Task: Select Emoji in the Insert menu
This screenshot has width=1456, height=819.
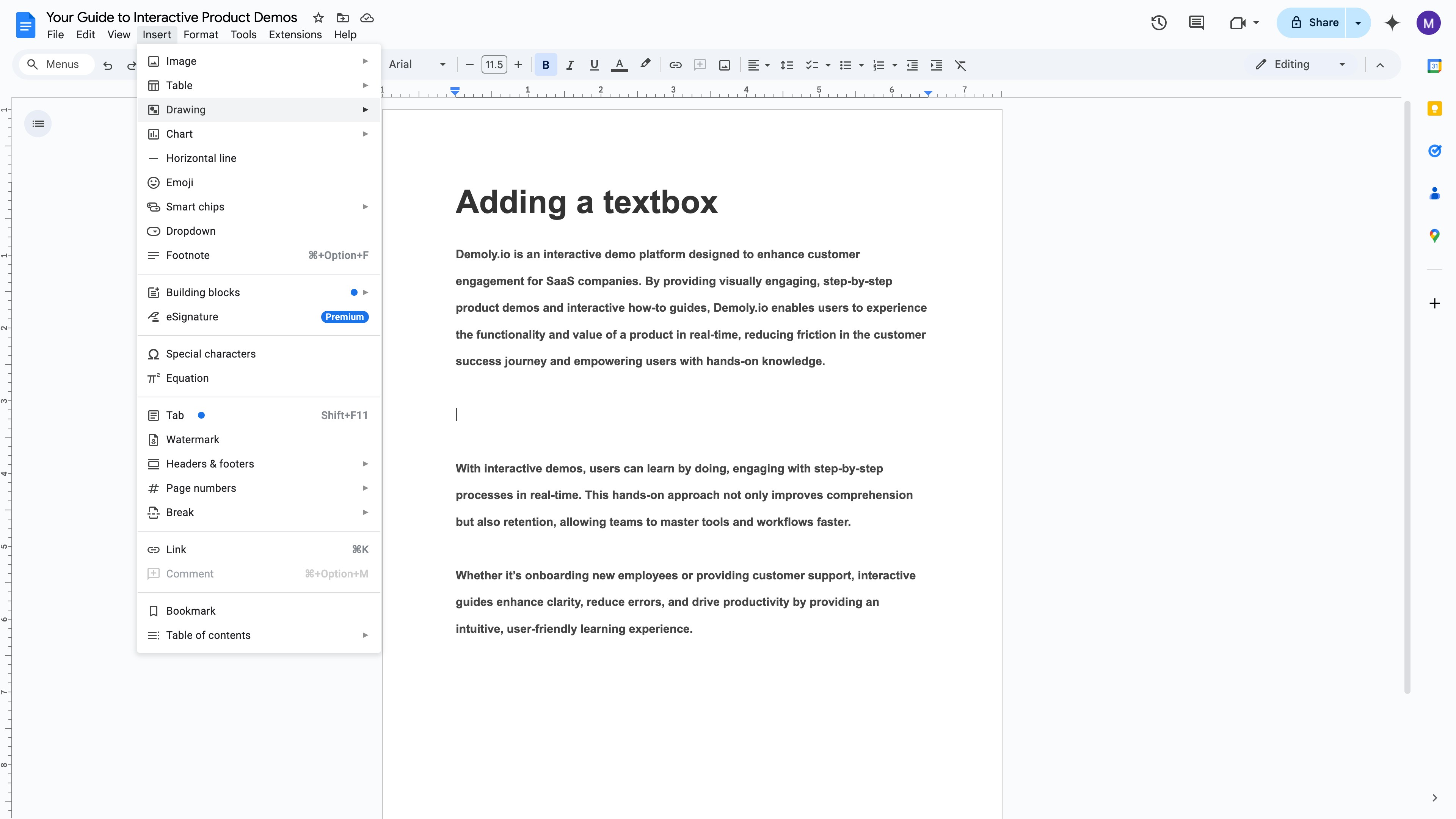Action: pyautogui.click(x=258, y=182)
